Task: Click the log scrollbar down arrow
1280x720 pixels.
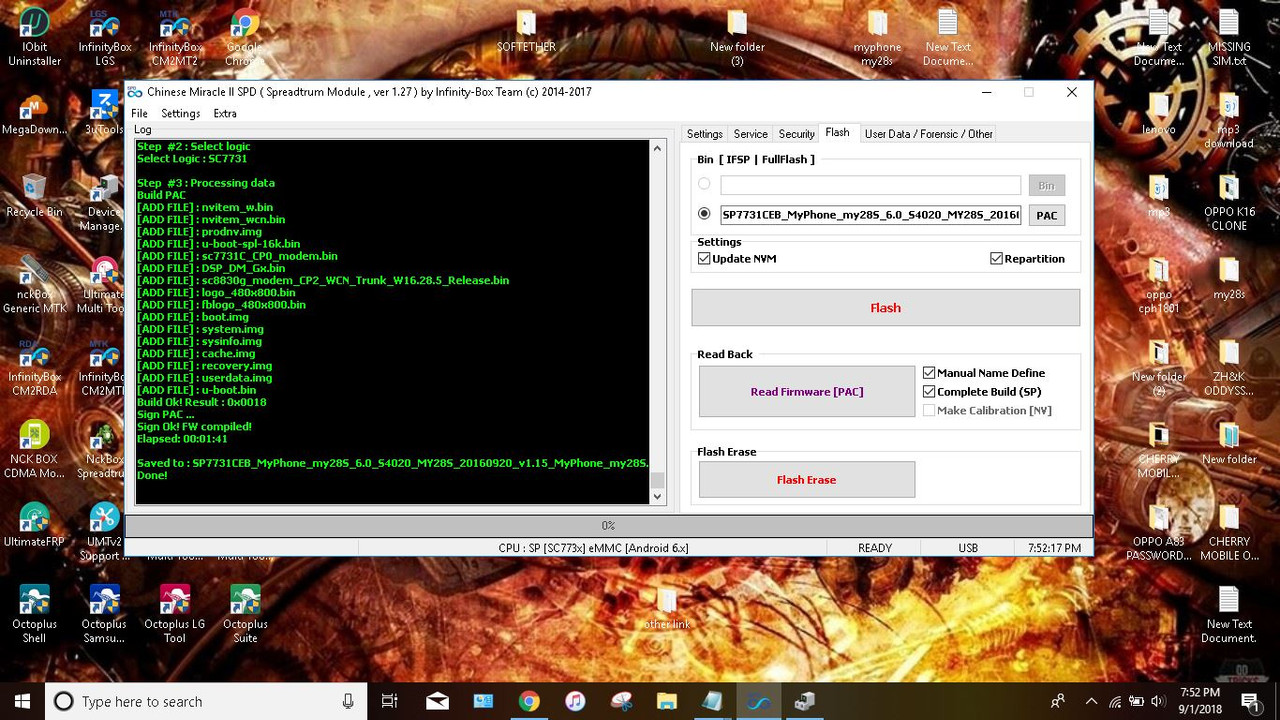Action: (657, 496)
